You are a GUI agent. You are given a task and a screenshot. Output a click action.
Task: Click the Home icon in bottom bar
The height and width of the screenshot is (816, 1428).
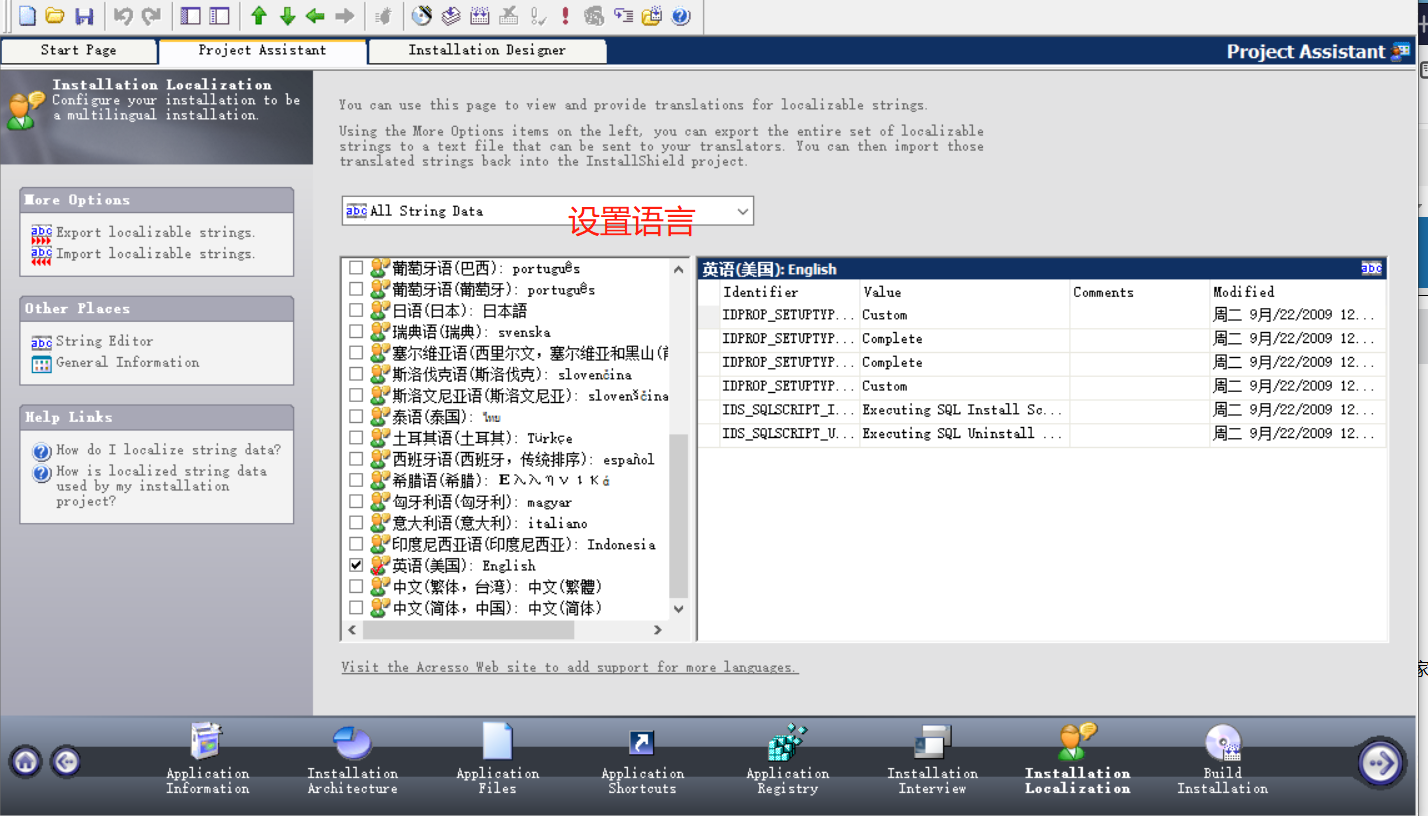click(24, 761)
